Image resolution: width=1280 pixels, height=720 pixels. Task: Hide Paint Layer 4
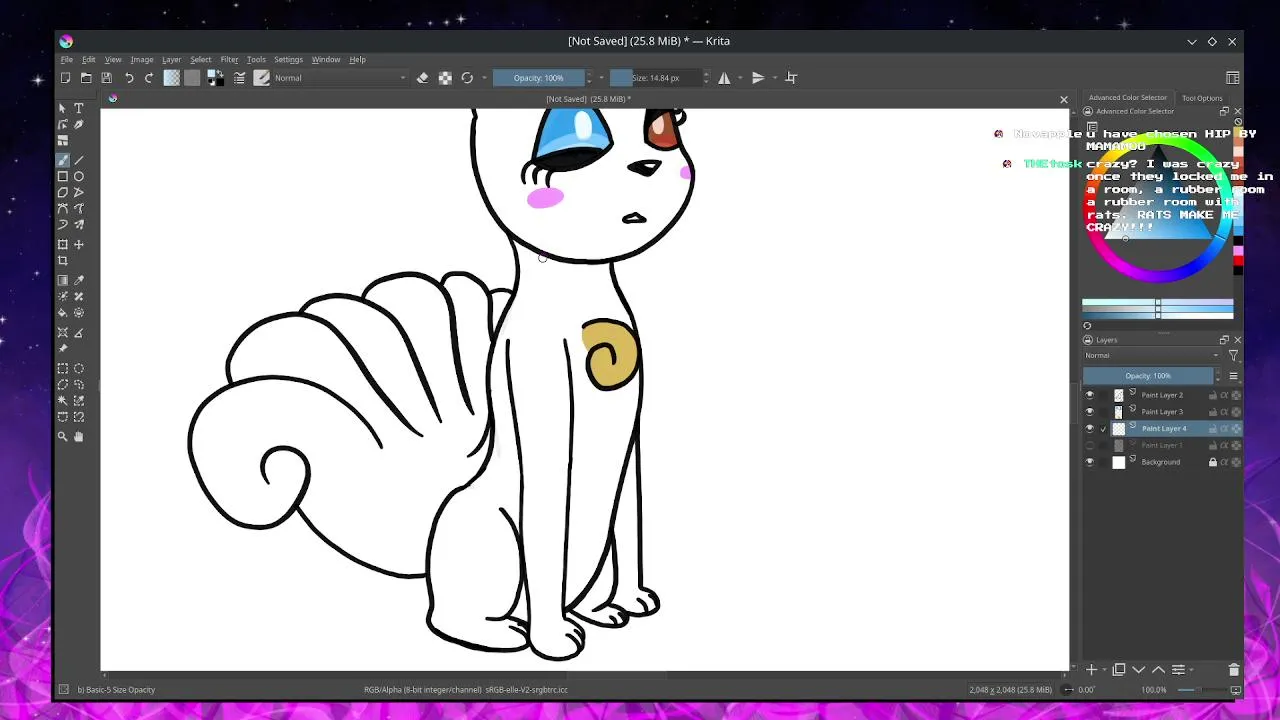click(1090, 429)
